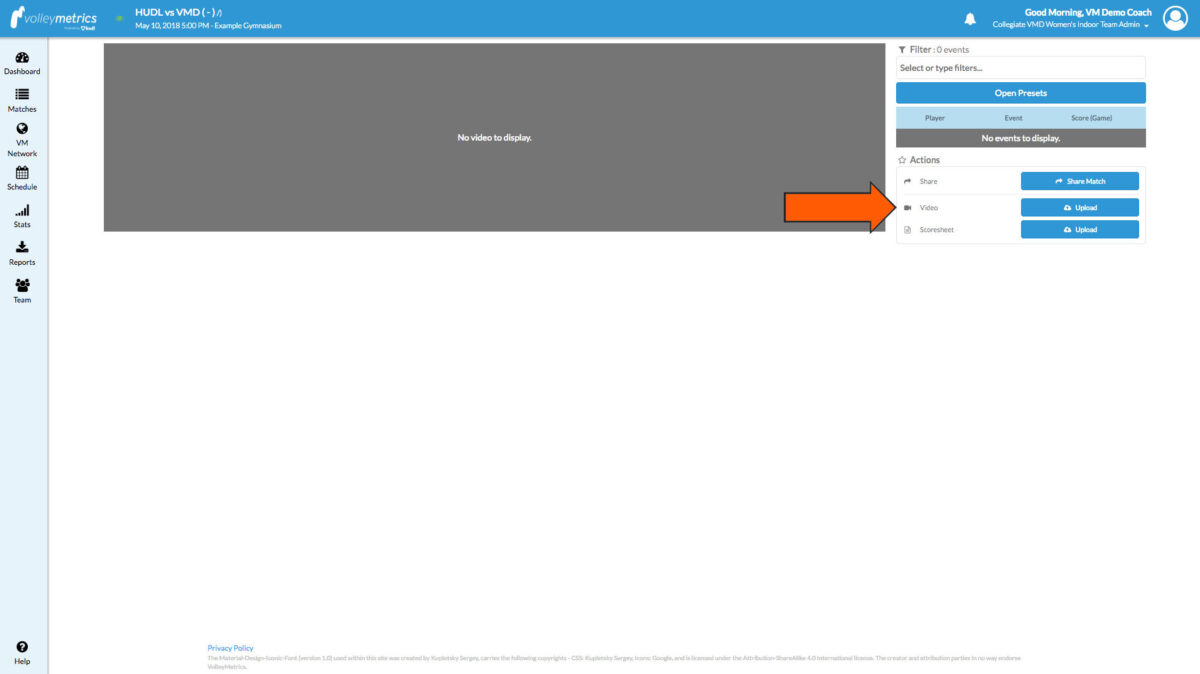The image size is (1200, 674).
Task: Open notifications via the bell icon
Action: [969, 18]
